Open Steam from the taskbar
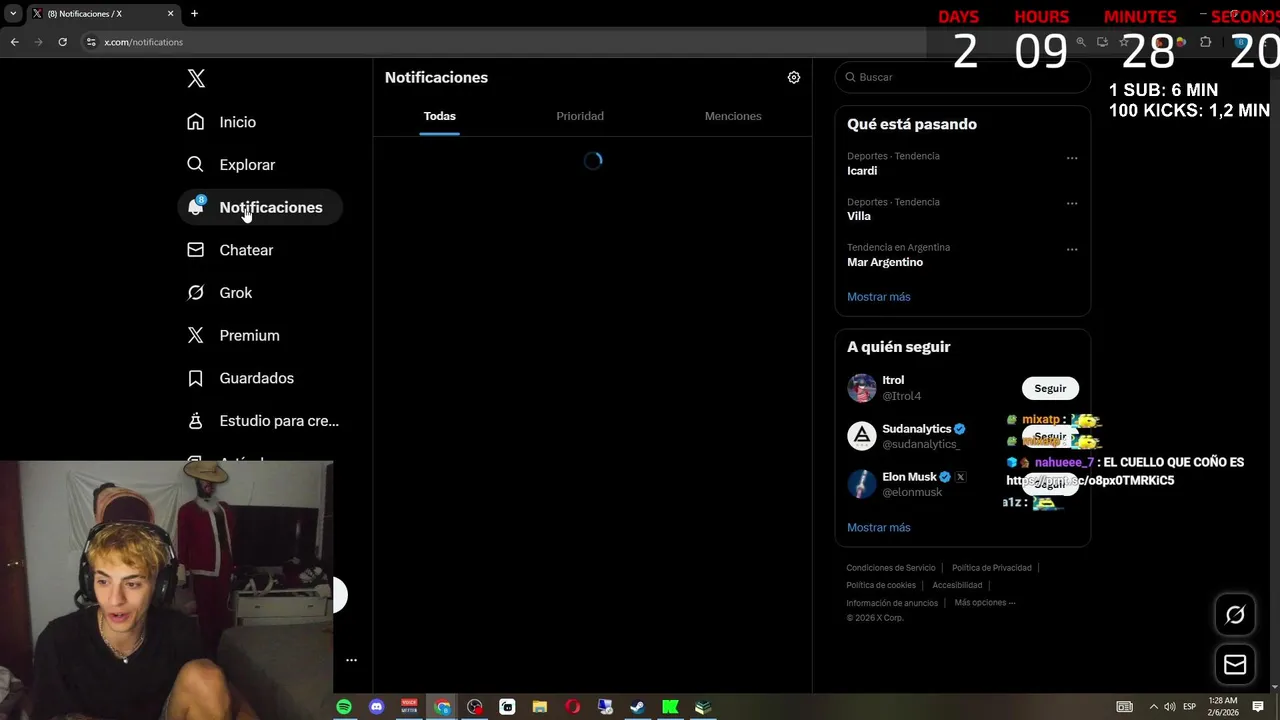The height and width of the screenshot is (720, 1280). pyautogui.click(x=637, y=707)
